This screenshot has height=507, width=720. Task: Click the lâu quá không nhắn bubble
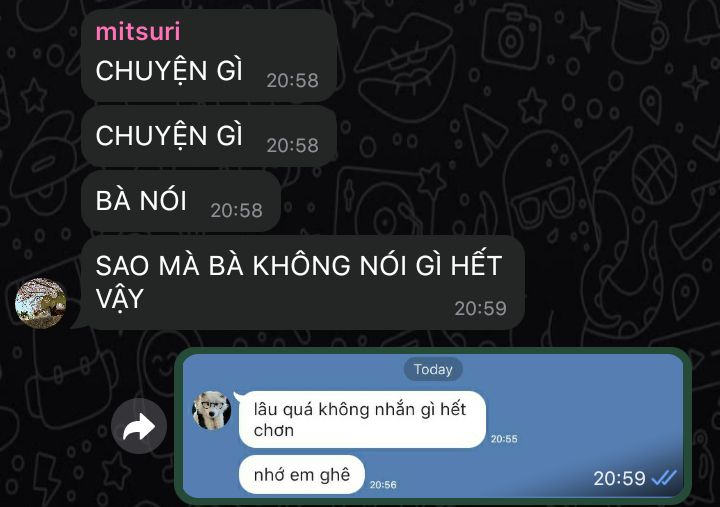pos(362,419)
